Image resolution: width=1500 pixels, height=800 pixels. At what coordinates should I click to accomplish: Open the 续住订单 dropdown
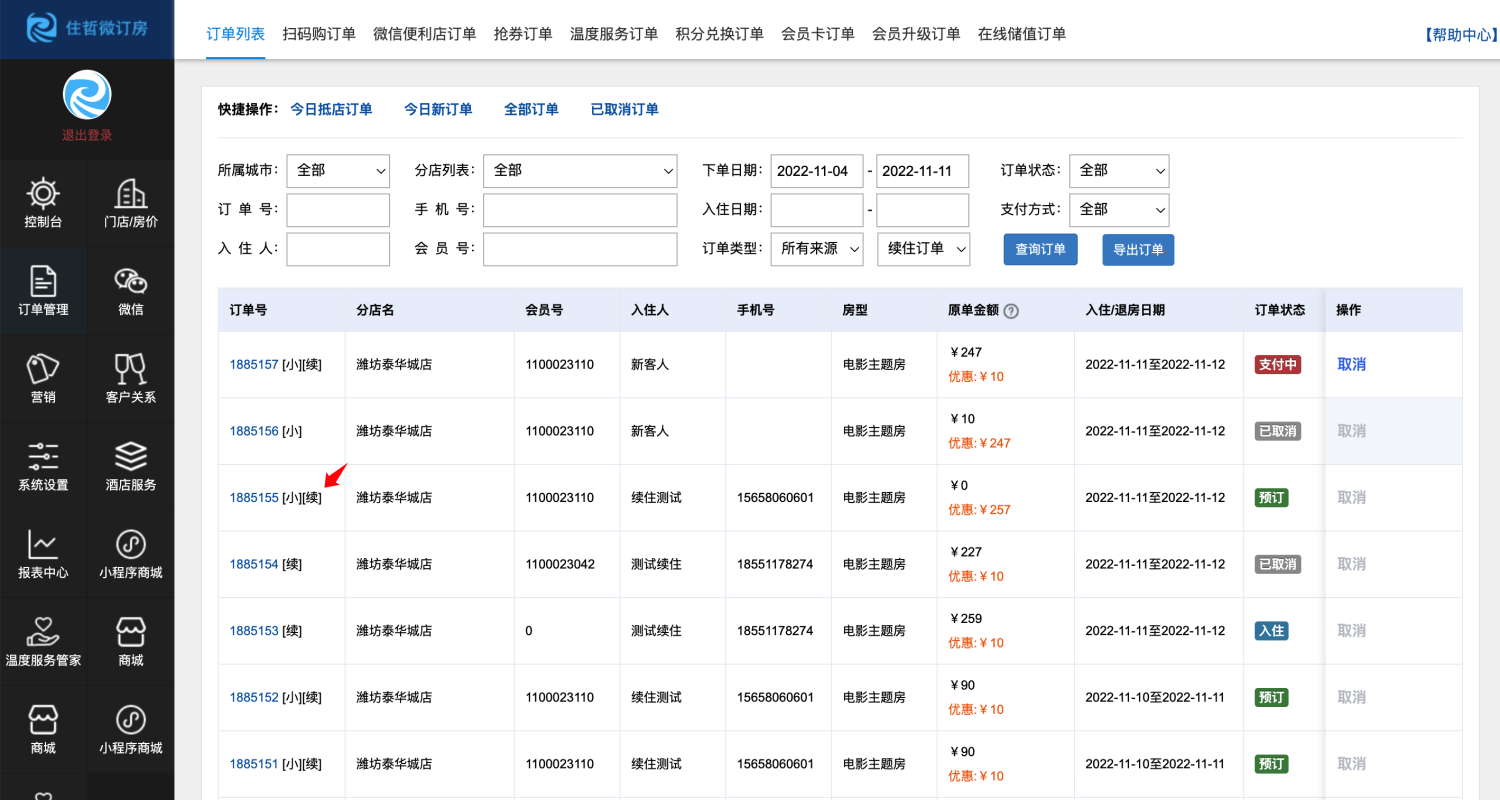click(923, 249)
